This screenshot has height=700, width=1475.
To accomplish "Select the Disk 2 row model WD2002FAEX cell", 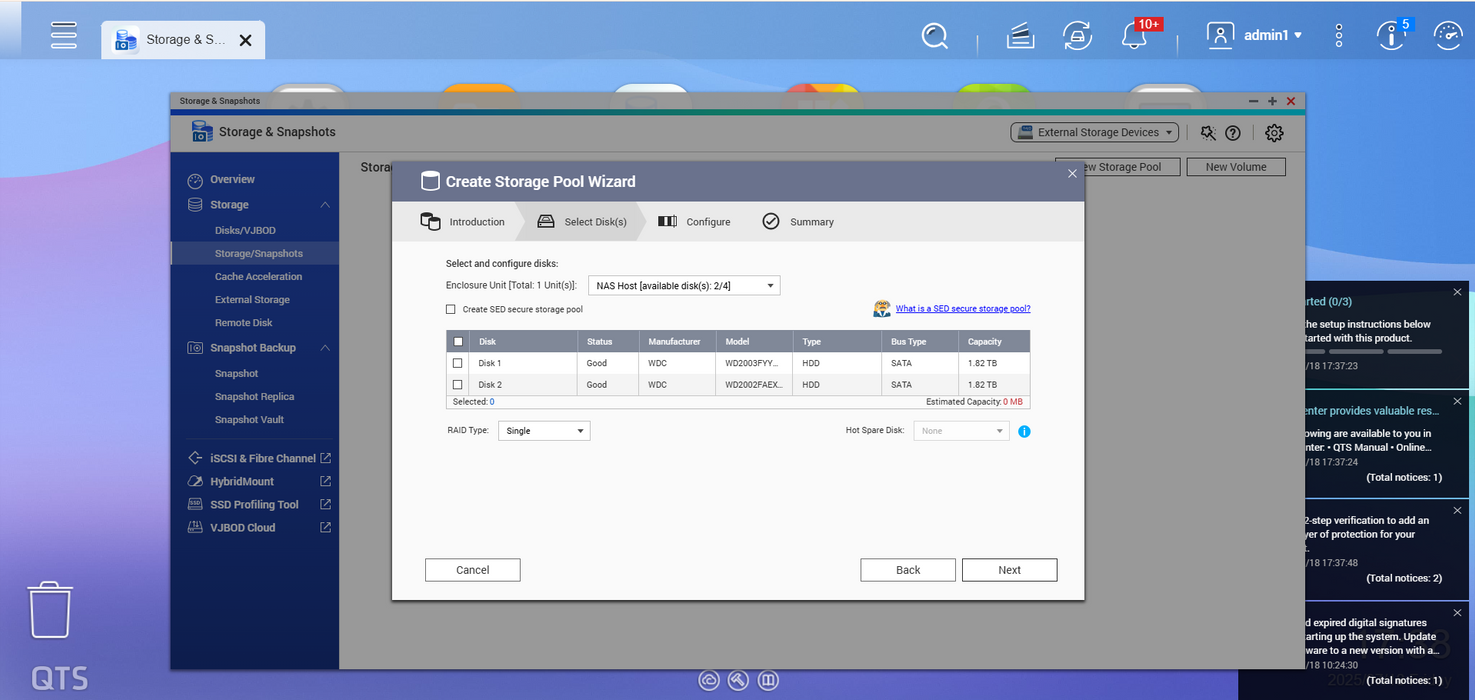I will click(x=754, y=385).
